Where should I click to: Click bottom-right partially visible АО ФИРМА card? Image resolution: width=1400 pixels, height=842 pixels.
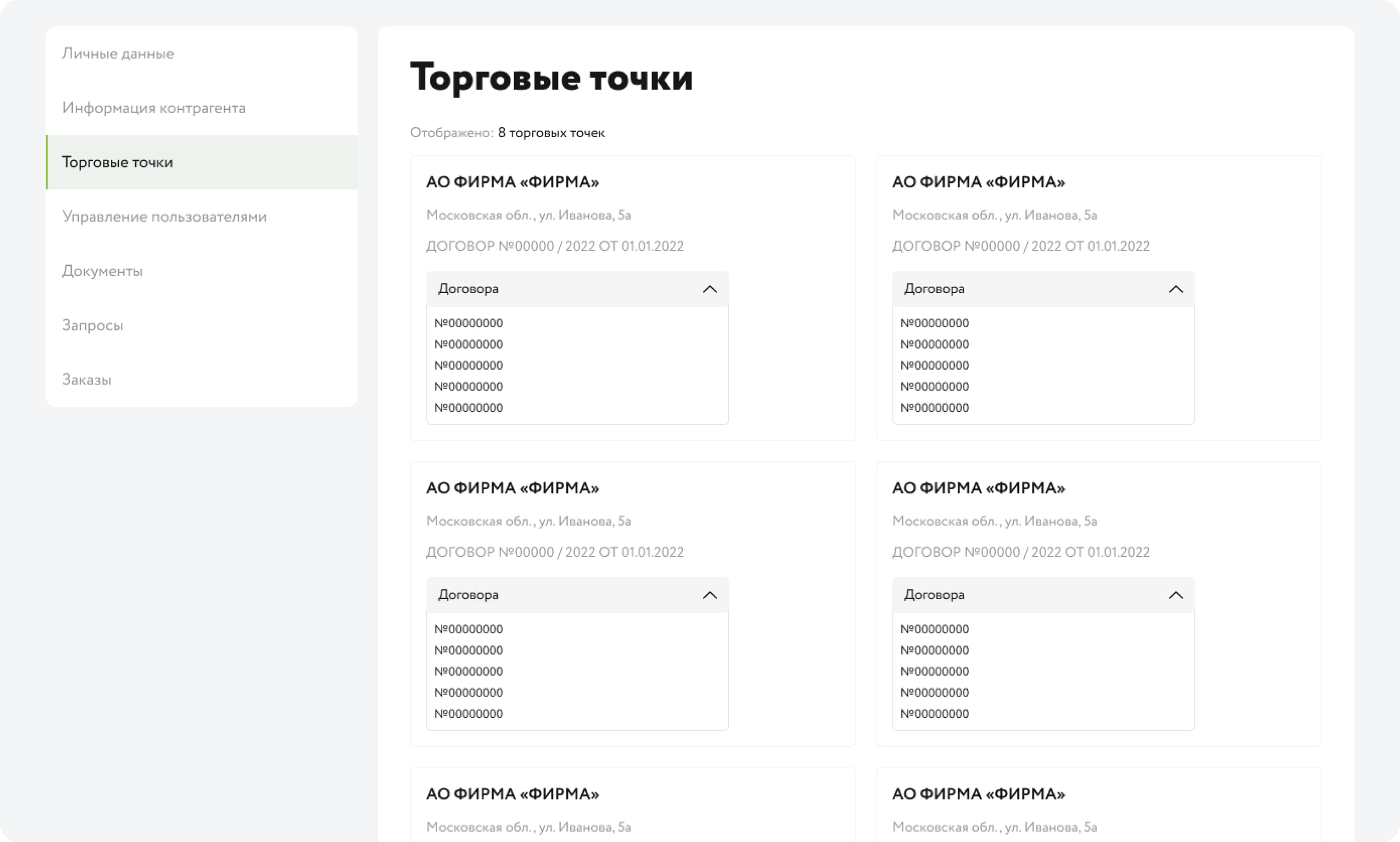coord(978,794)
